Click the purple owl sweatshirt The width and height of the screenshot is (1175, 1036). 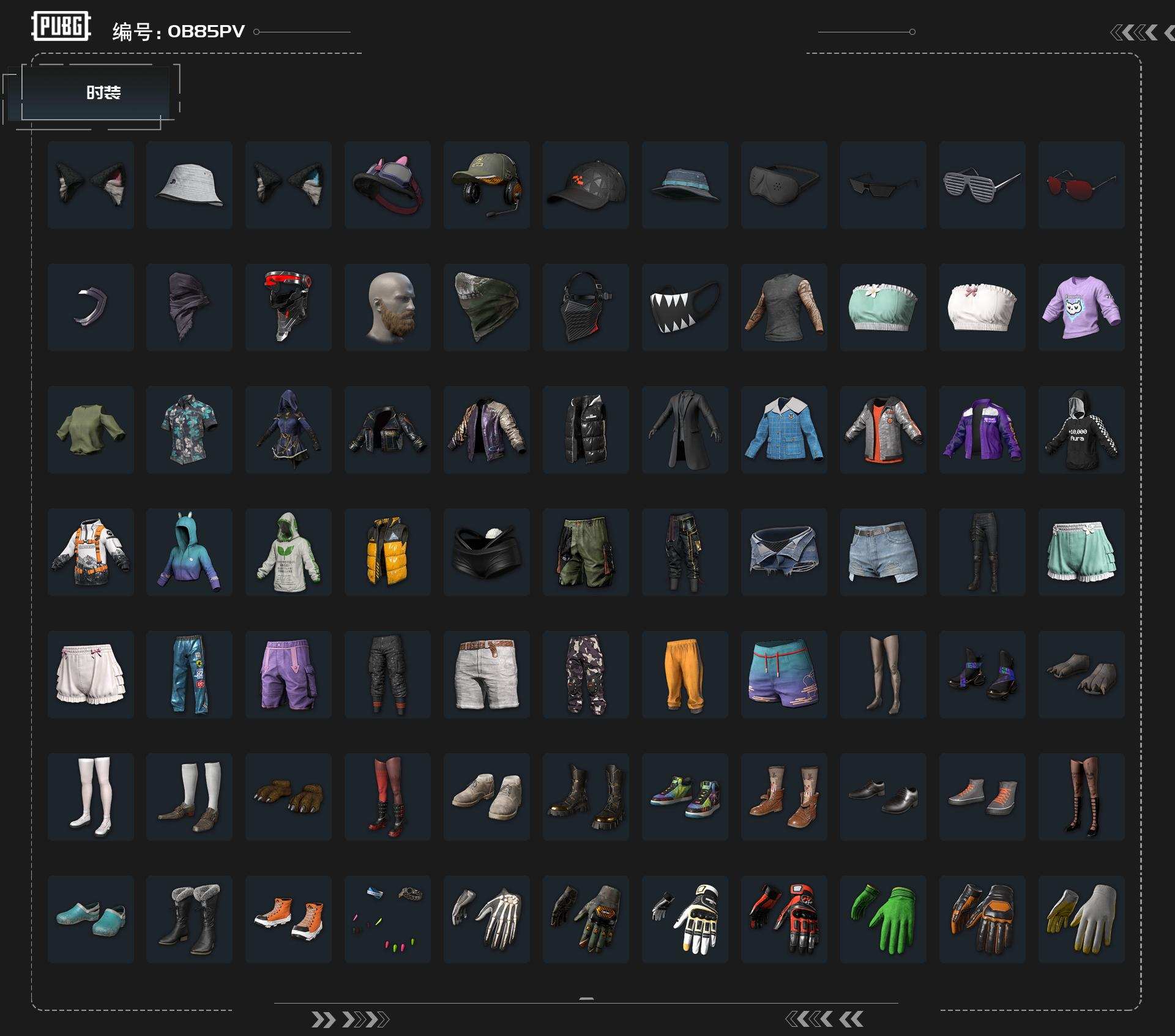1081,307
